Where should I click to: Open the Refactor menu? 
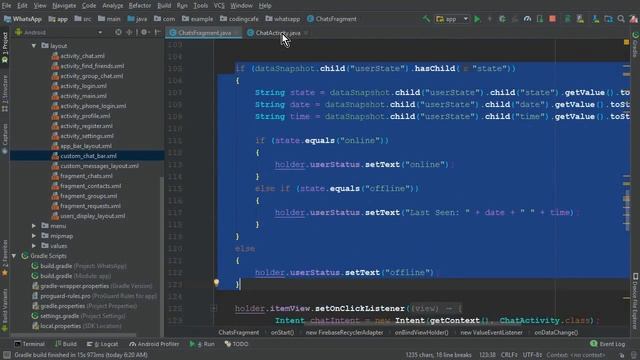(x=140, y=6)
